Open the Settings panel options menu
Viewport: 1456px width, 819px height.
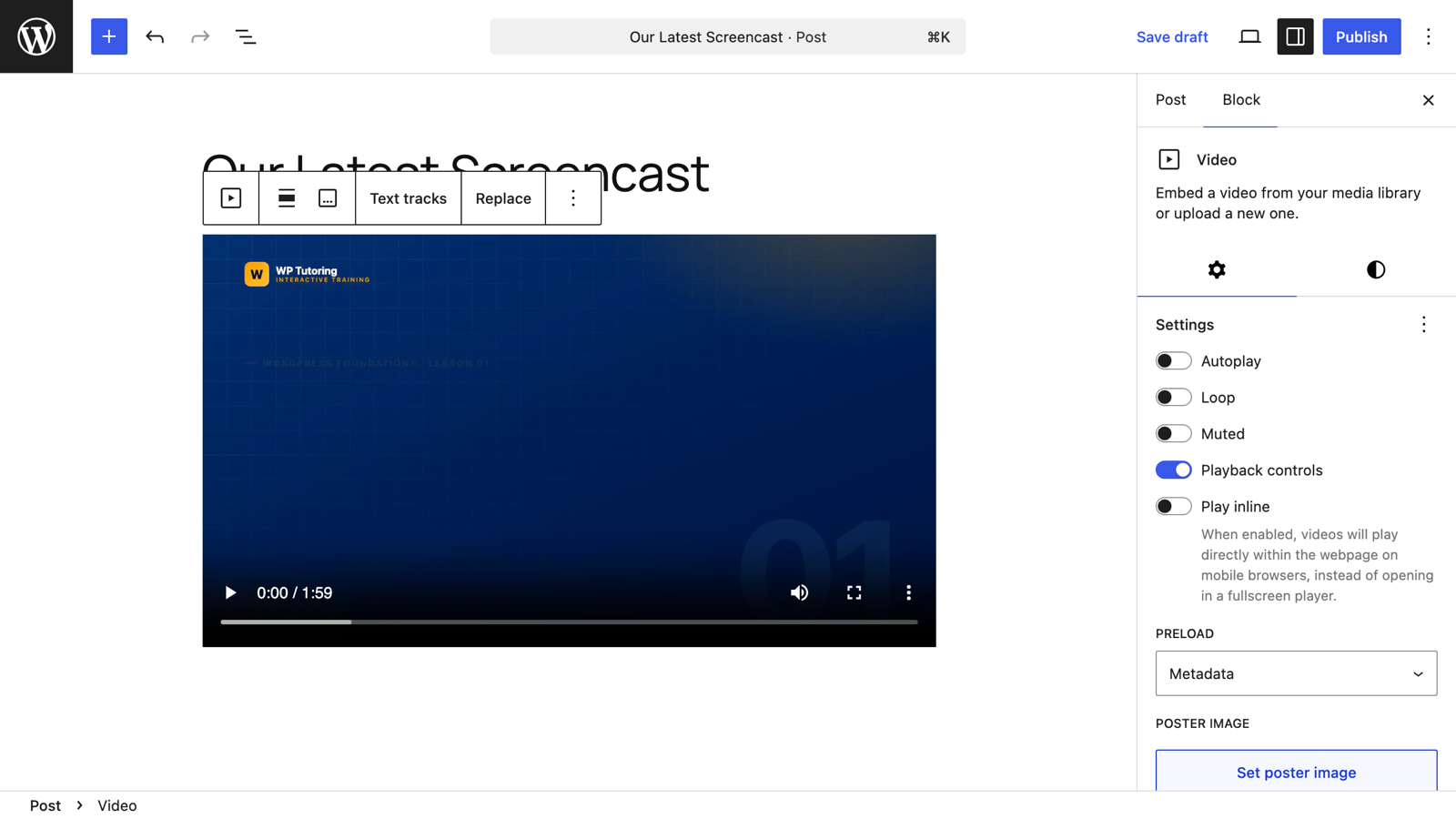tap(1424, 325)
